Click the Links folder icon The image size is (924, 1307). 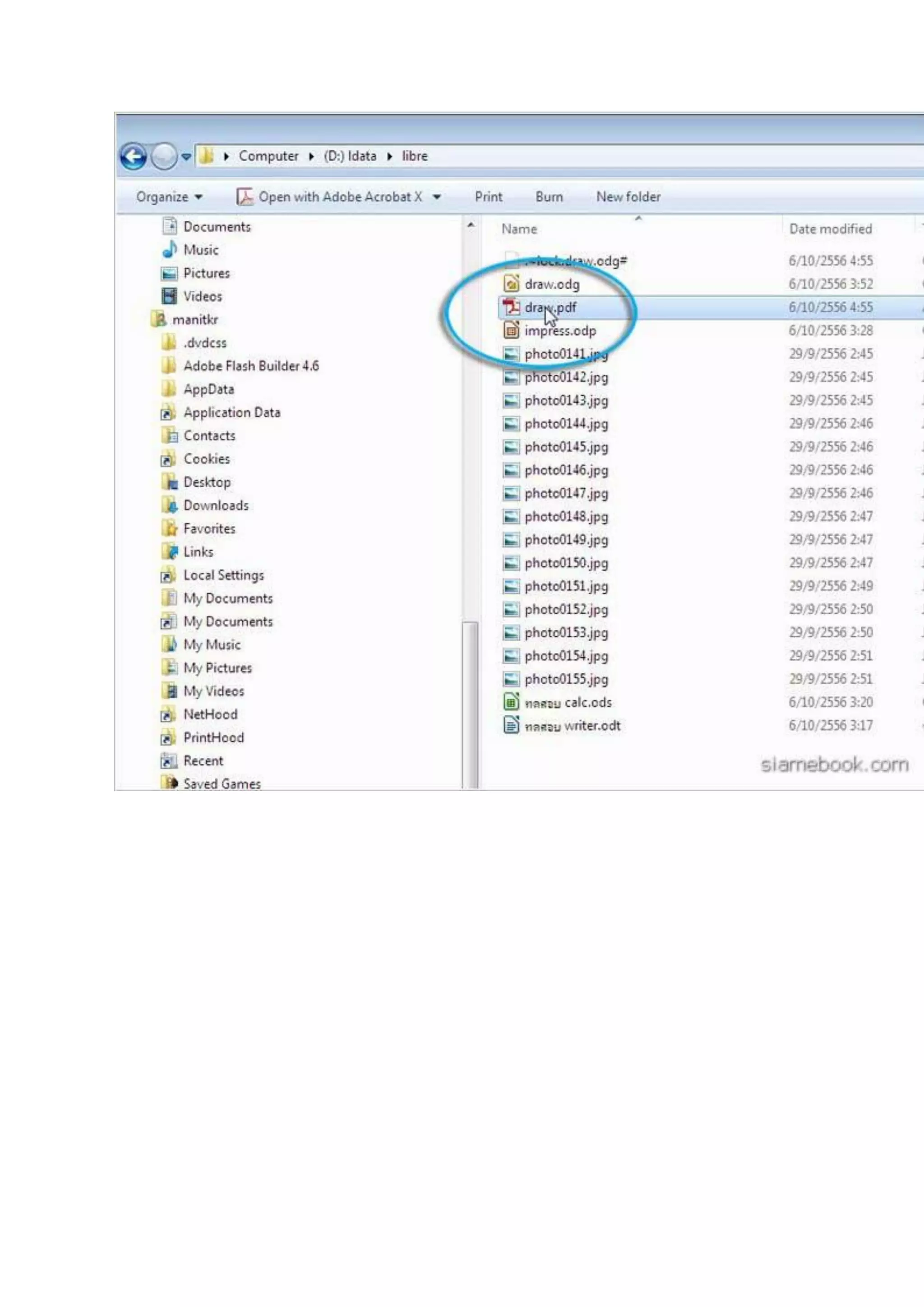(x=169, y=552)
